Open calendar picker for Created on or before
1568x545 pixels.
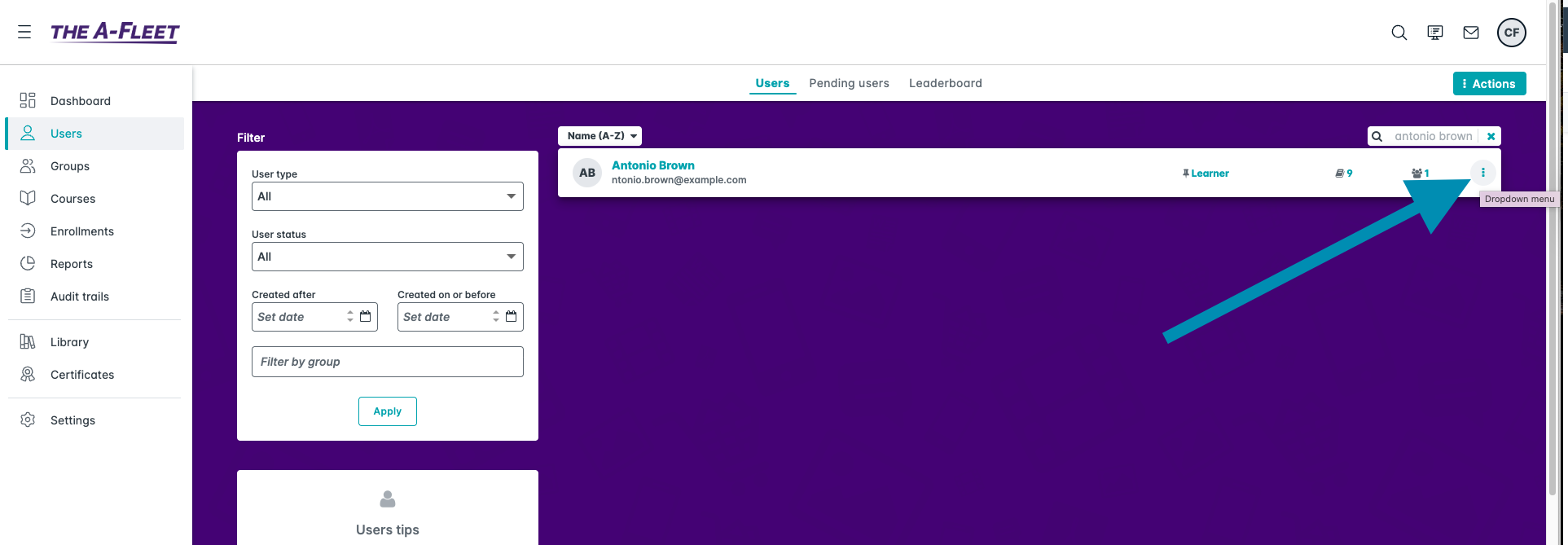point(512,317)
